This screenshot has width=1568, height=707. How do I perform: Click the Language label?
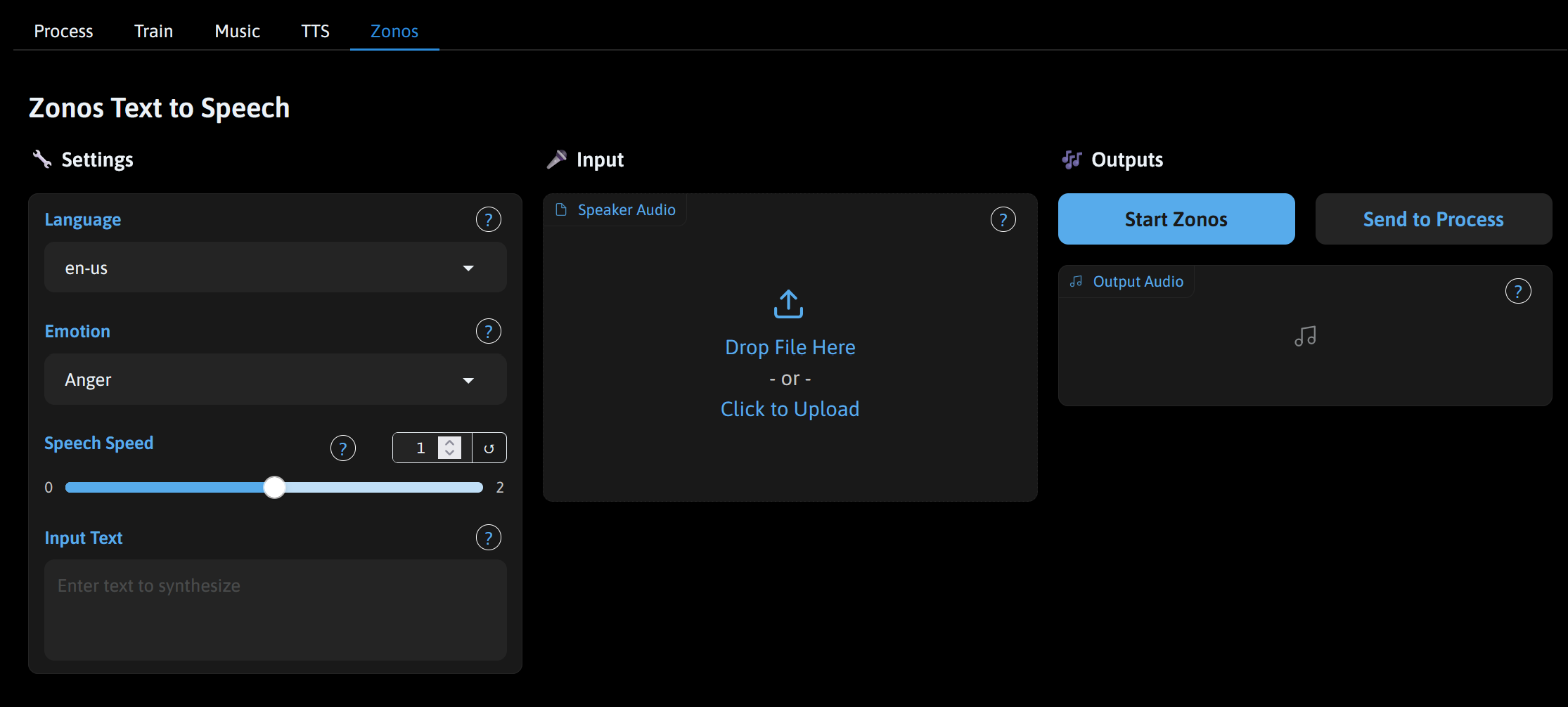coord(83,220)
